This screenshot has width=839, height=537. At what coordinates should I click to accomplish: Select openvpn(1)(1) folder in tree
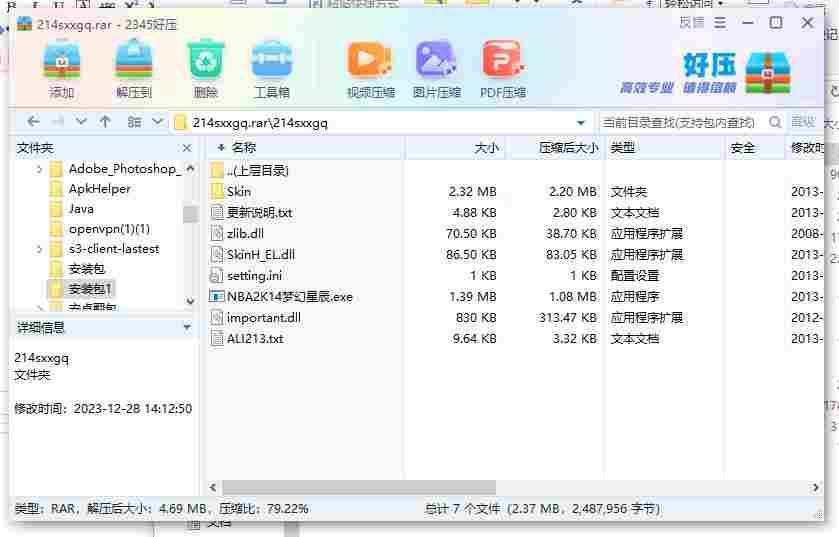[x=109, y=229]
